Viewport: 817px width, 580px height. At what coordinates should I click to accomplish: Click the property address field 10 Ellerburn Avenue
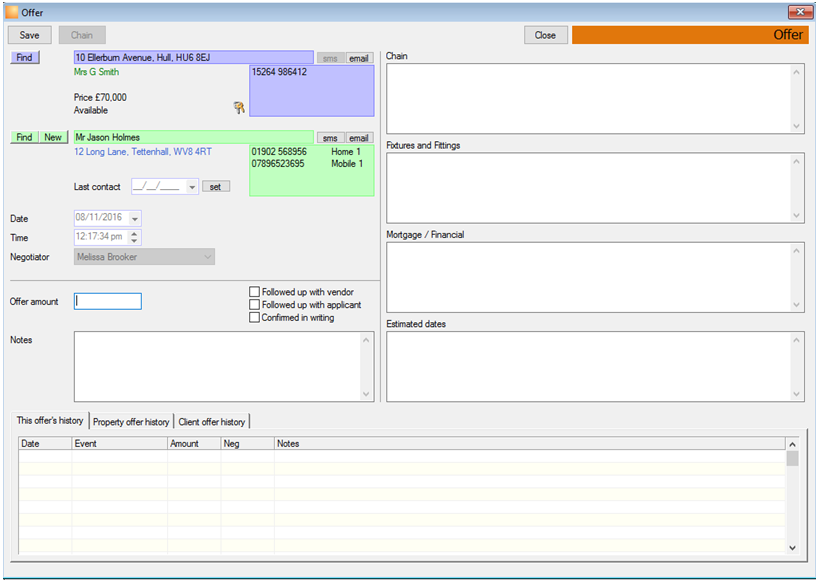pos(194,57)
